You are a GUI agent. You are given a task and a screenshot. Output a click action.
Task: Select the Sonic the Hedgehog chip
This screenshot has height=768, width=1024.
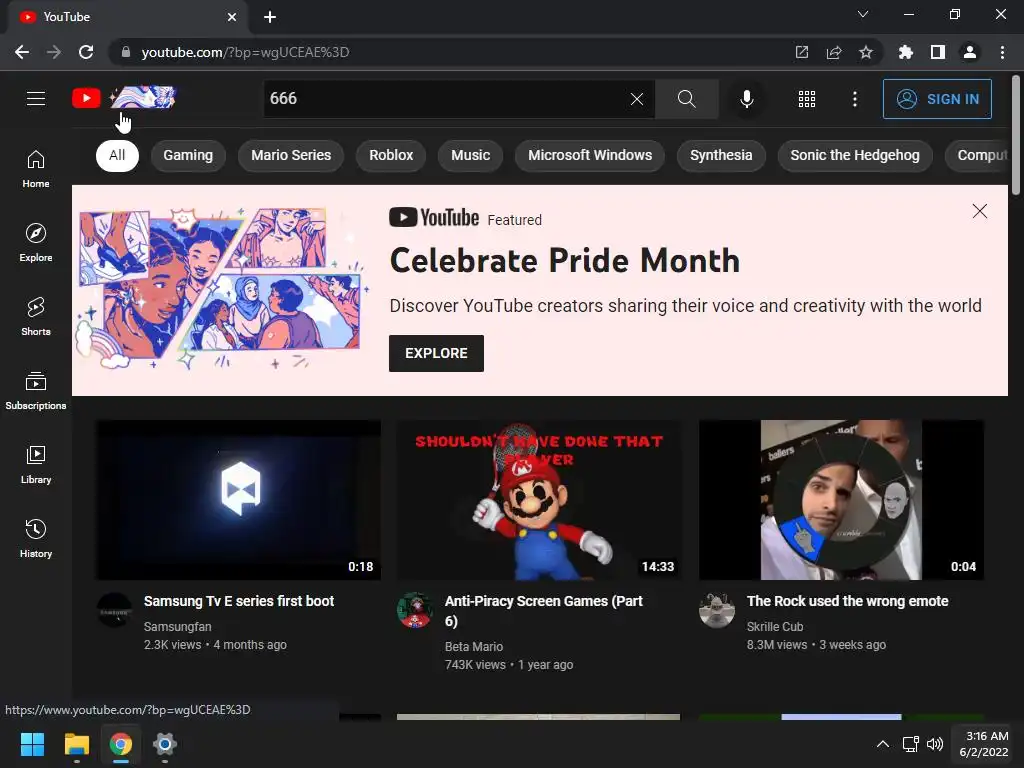[855, 155]
